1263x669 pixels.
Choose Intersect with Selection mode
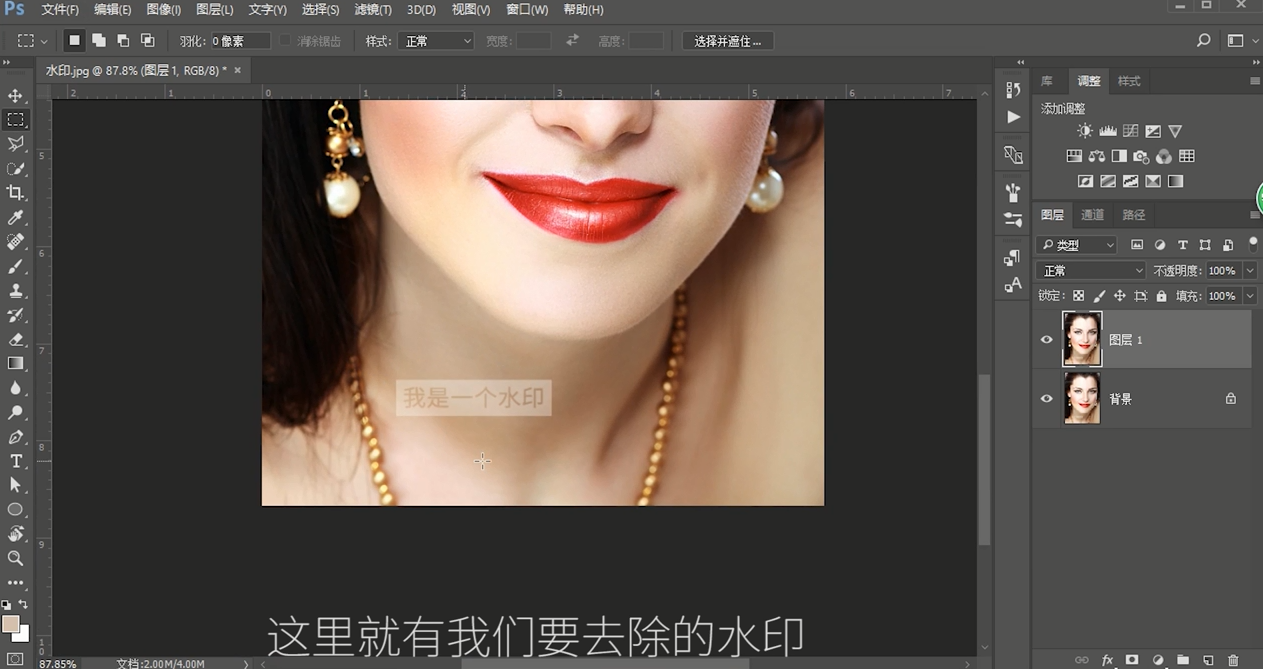[x=148, y=41]
